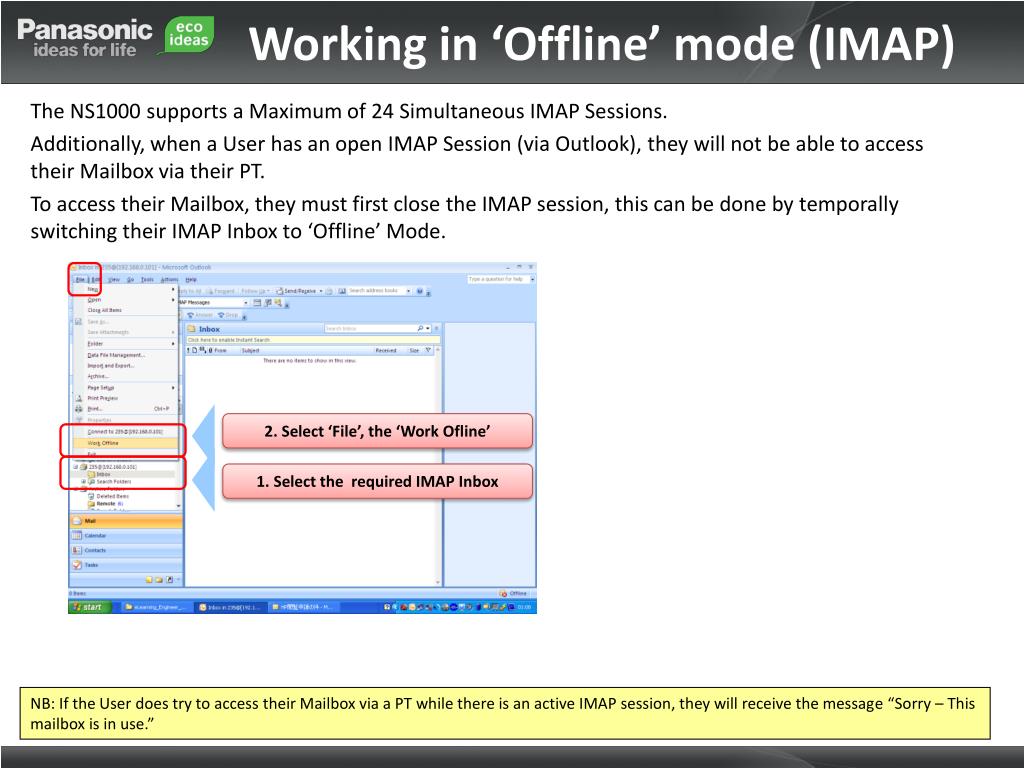The image size is (1024, 768).
Task: Click the Notes icon in the navigation footer
Action: [149, 580]
